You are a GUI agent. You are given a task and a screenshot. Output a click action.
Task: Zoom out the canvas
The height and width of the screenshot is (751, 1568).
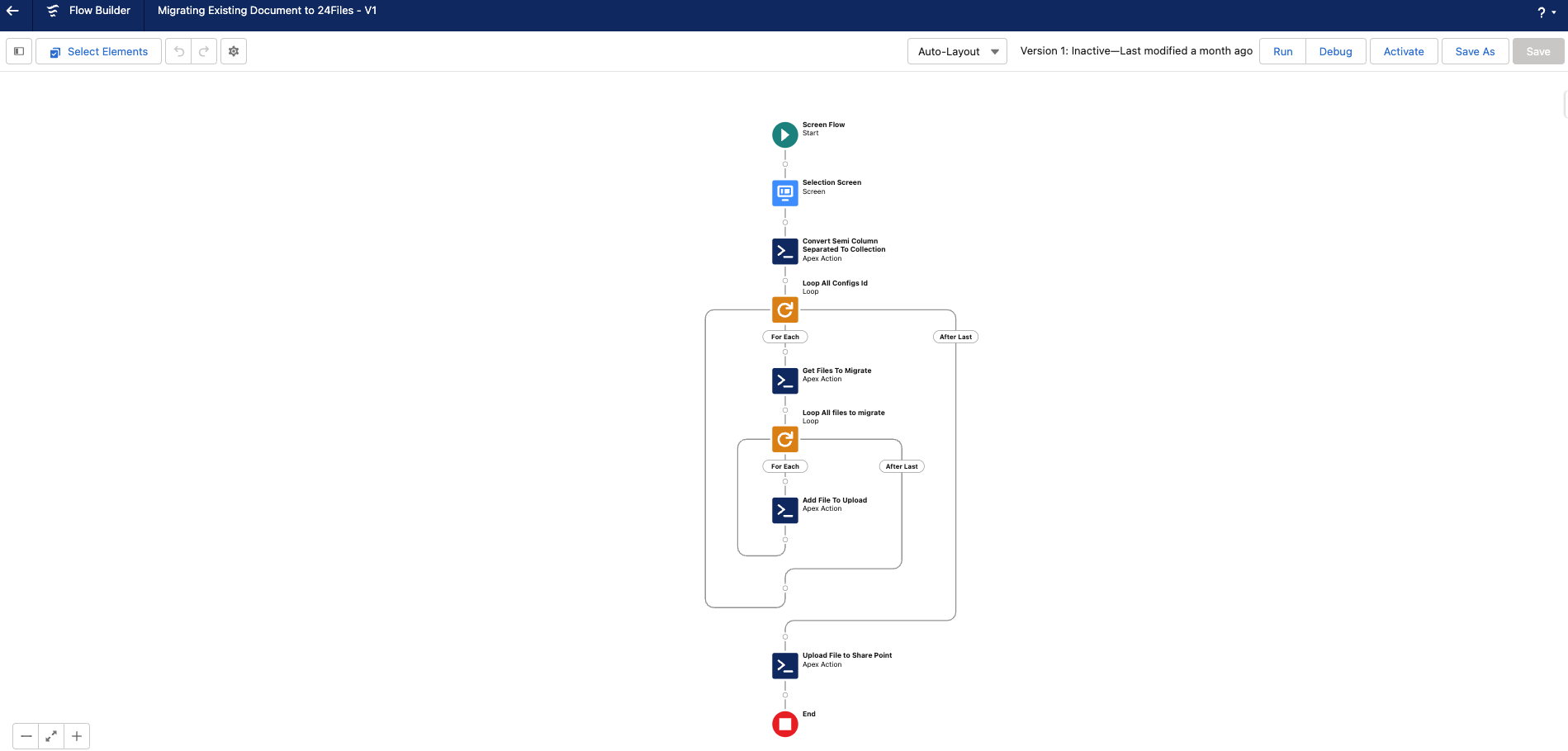point(26,736)
